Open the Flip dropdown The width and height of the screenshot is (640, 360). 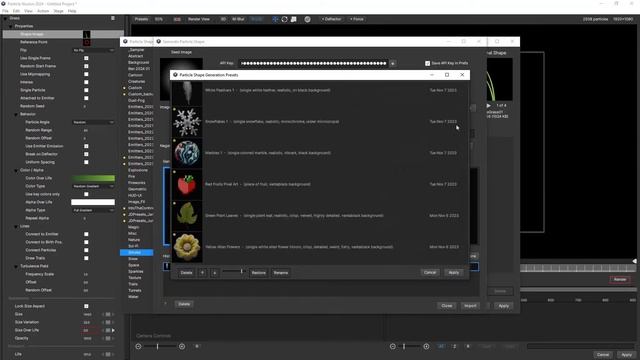point(93,50)
